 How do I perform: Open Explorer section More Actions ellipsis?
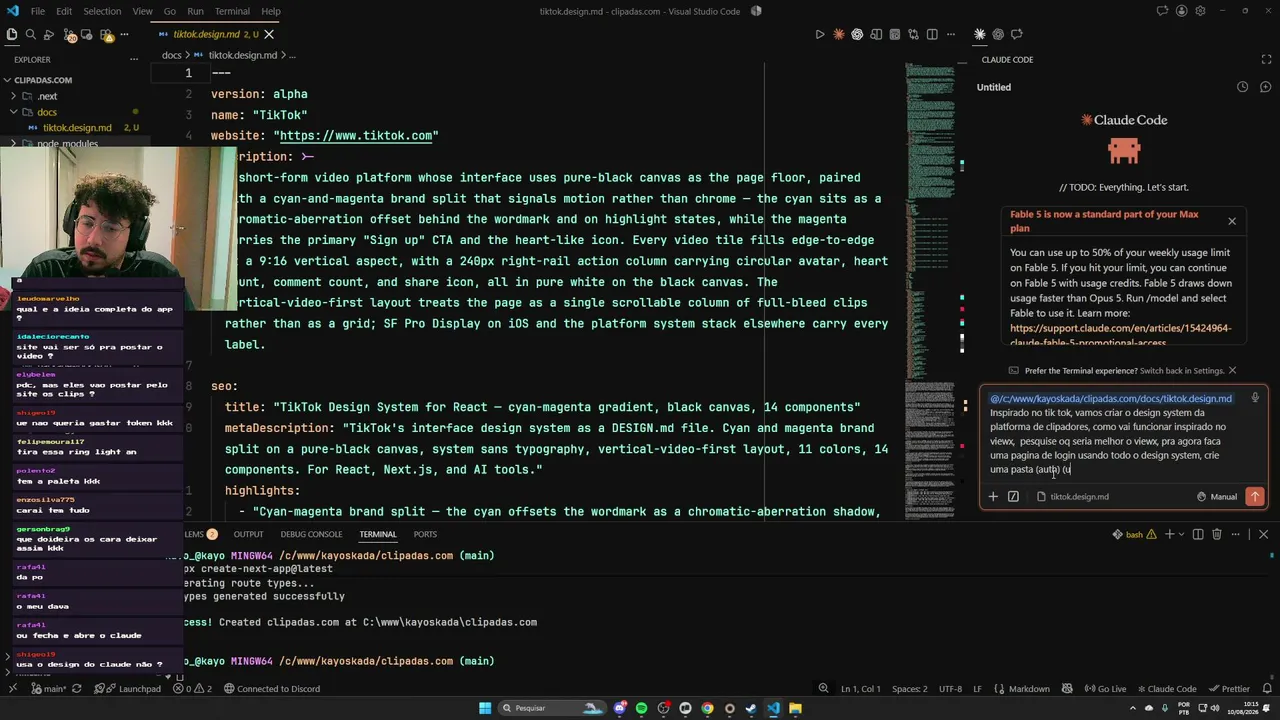134,59
